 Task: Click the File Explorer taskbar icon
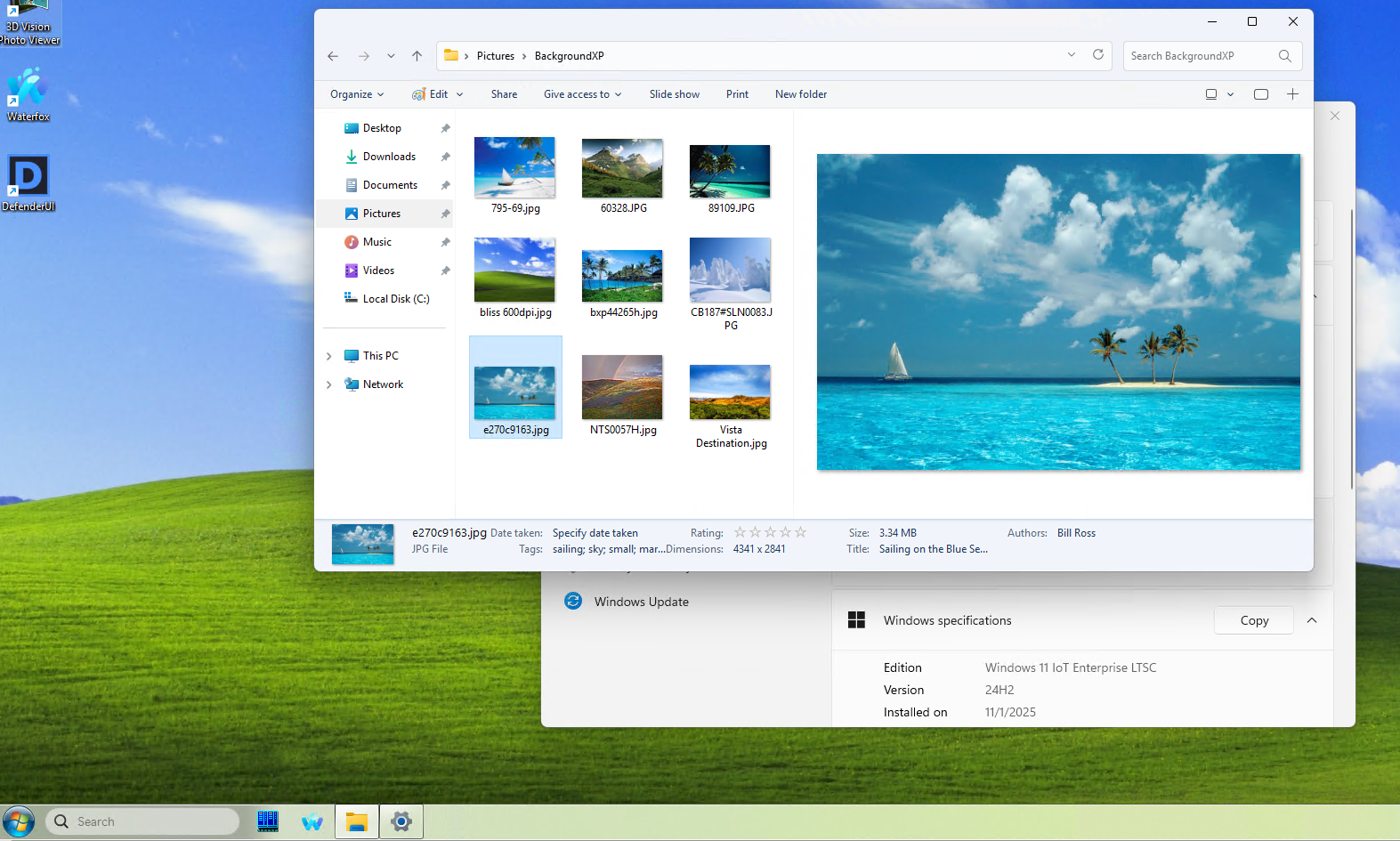tap(357, 821)
